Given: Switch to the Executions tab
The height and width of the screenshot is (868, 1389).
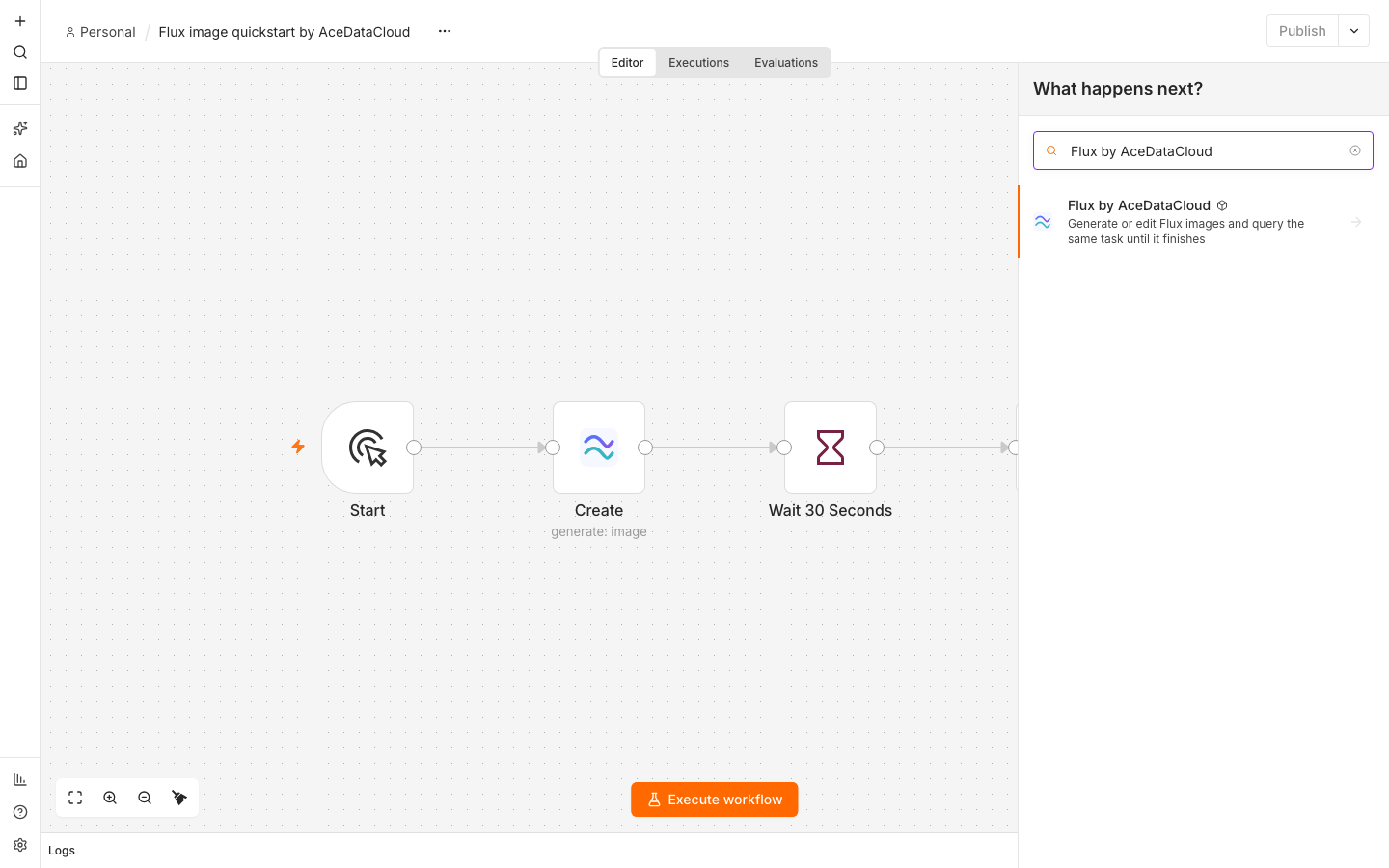Looking at the screenshot, I should pos(698,63).
